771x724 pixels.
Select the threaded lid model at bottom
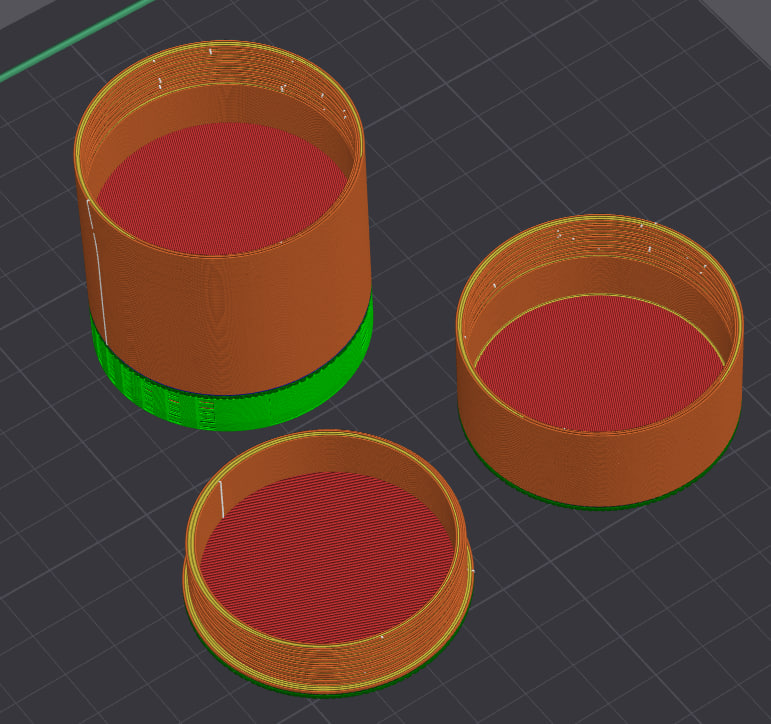pos(328,564)
